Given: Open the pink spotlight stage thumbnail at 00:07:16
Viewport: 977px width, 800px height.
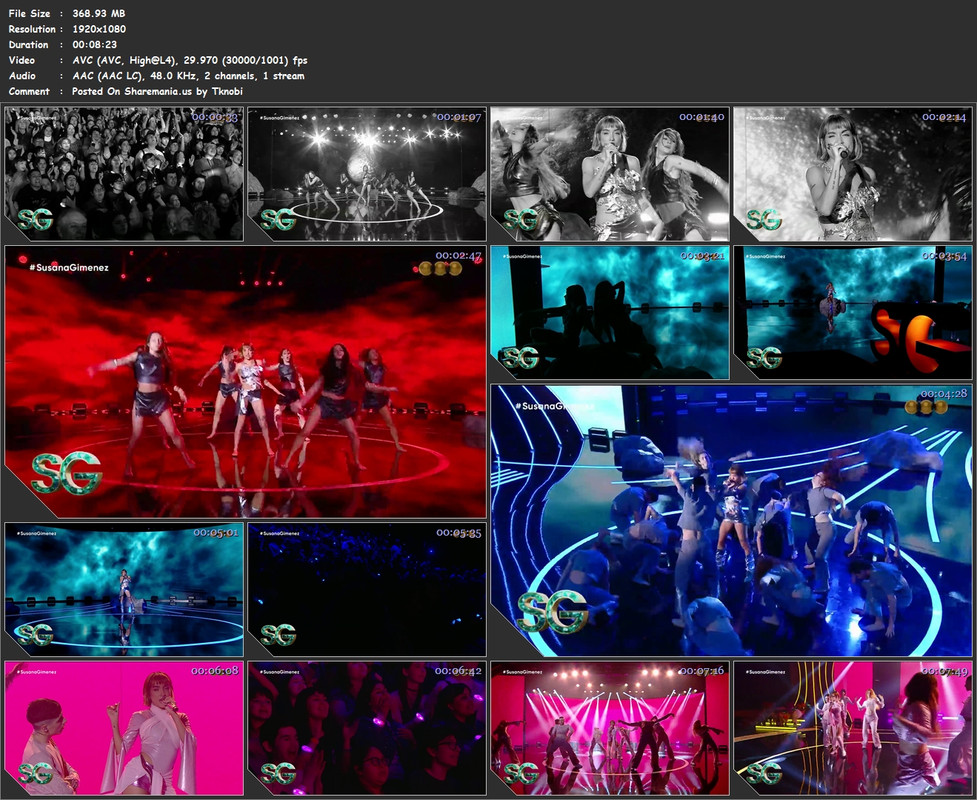Looking at the screenshot, I should tap(610, 728).
